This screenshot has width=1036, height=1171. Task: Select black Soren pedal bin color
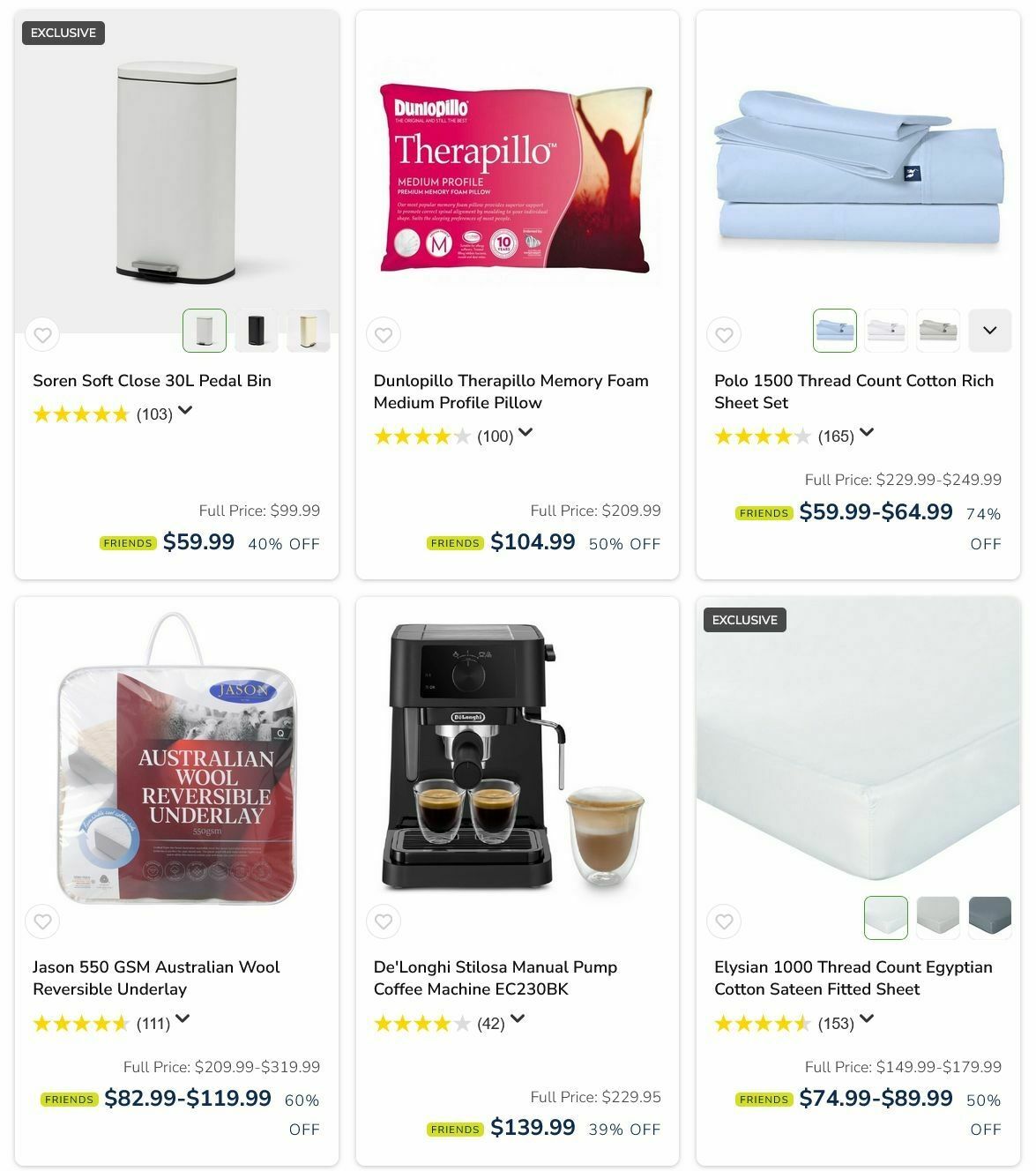click(x=257, y=331)
